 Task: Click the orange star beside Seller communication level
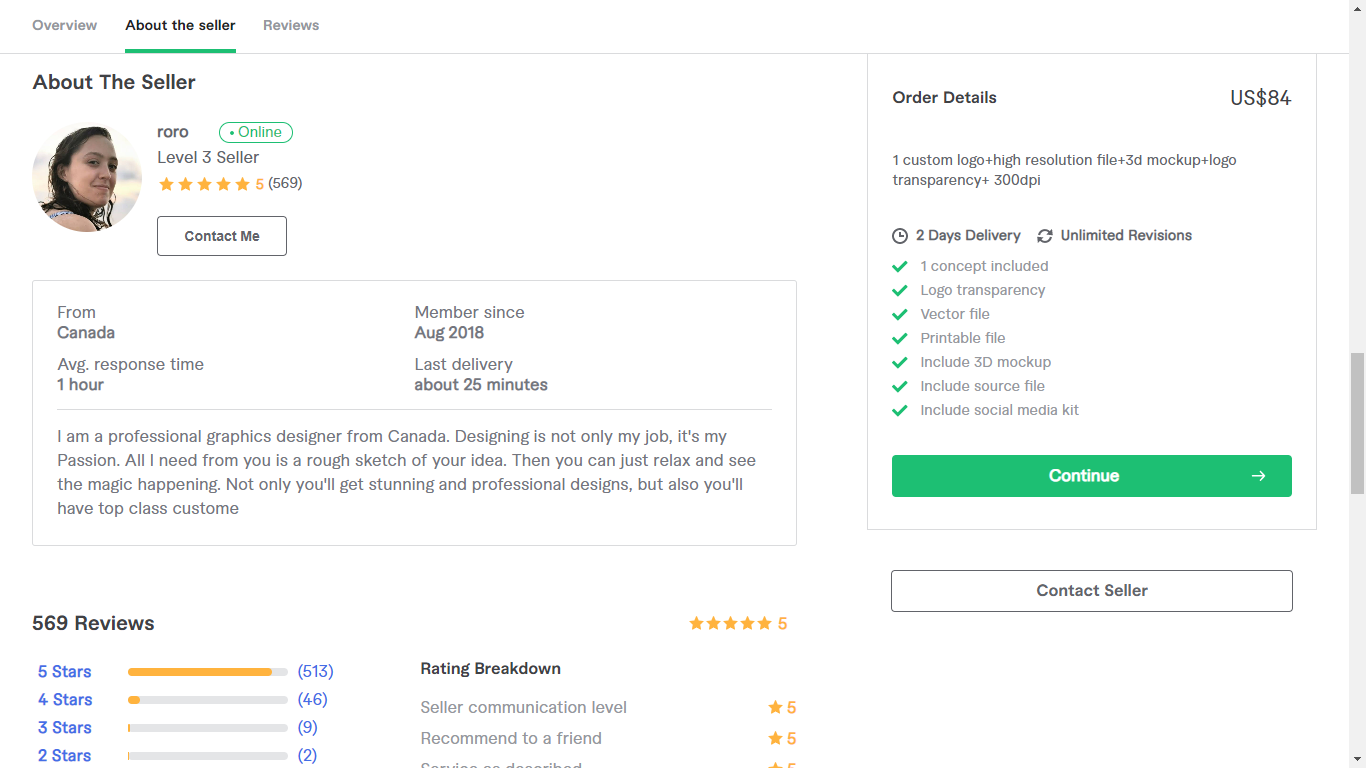(x=774, y=707)
